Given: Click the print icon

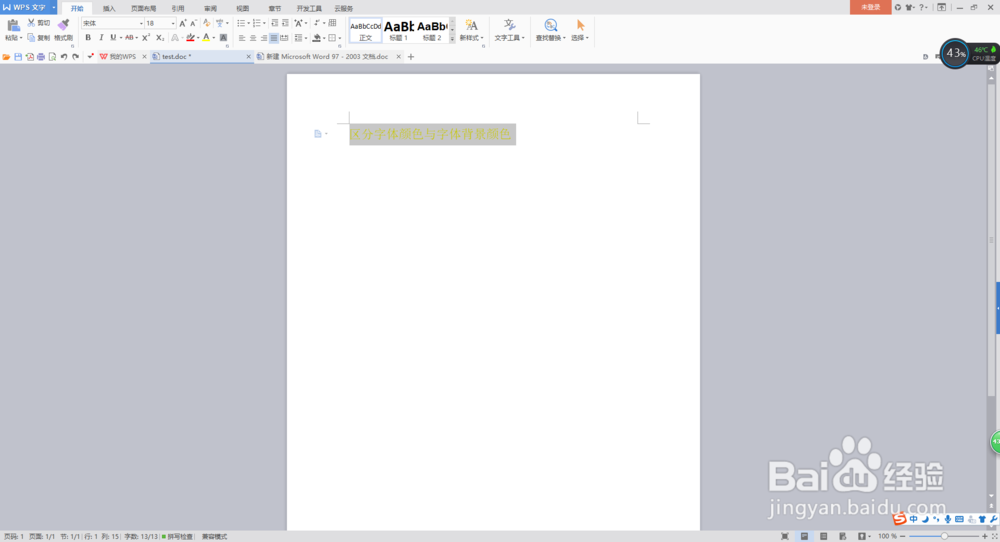Looking at the screenshot, I should [41, 57].
